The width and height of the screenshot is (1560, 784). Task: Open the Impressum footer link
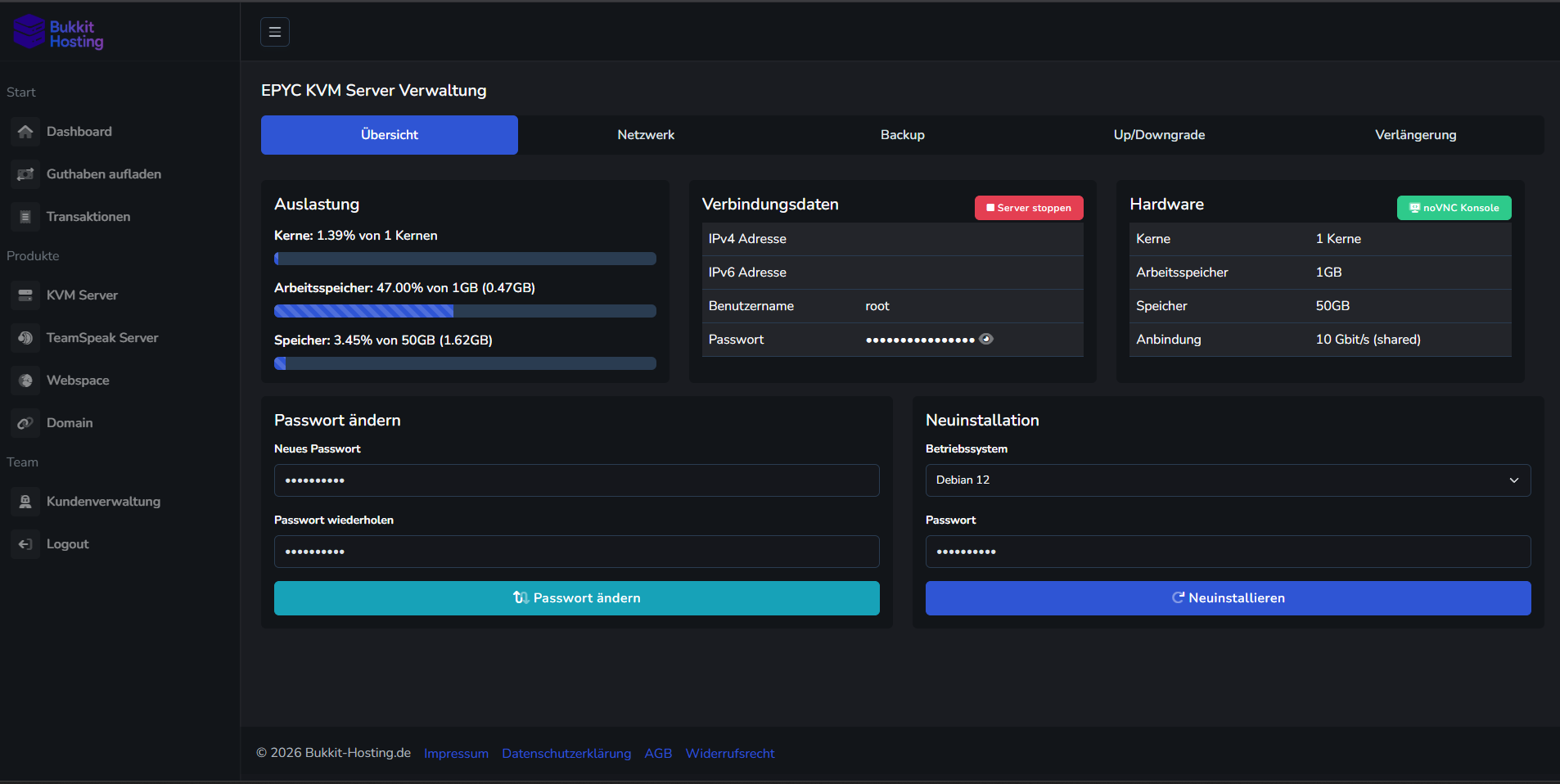tap(456, 754)
